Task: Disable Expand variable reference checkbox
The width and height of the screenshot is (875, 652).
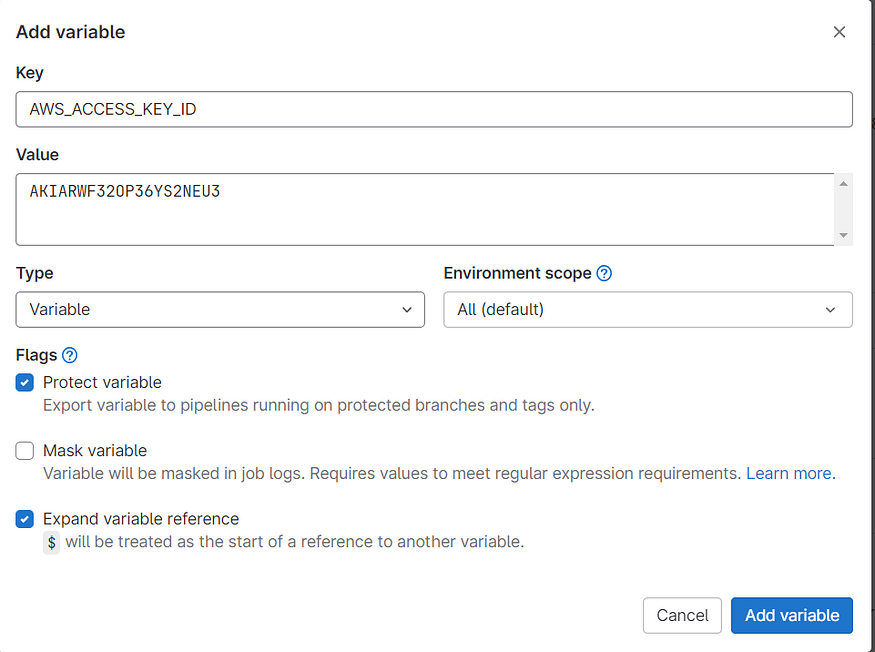Action: (x=25, y=519)
